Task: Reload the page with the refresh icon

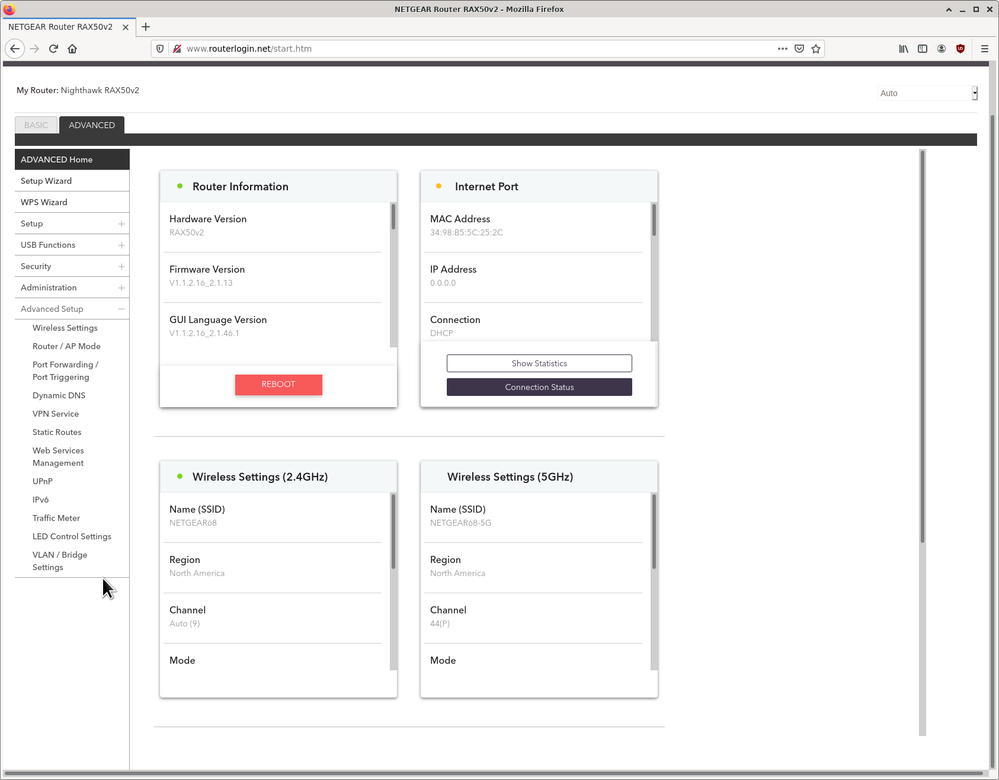Action: (54, 48)
